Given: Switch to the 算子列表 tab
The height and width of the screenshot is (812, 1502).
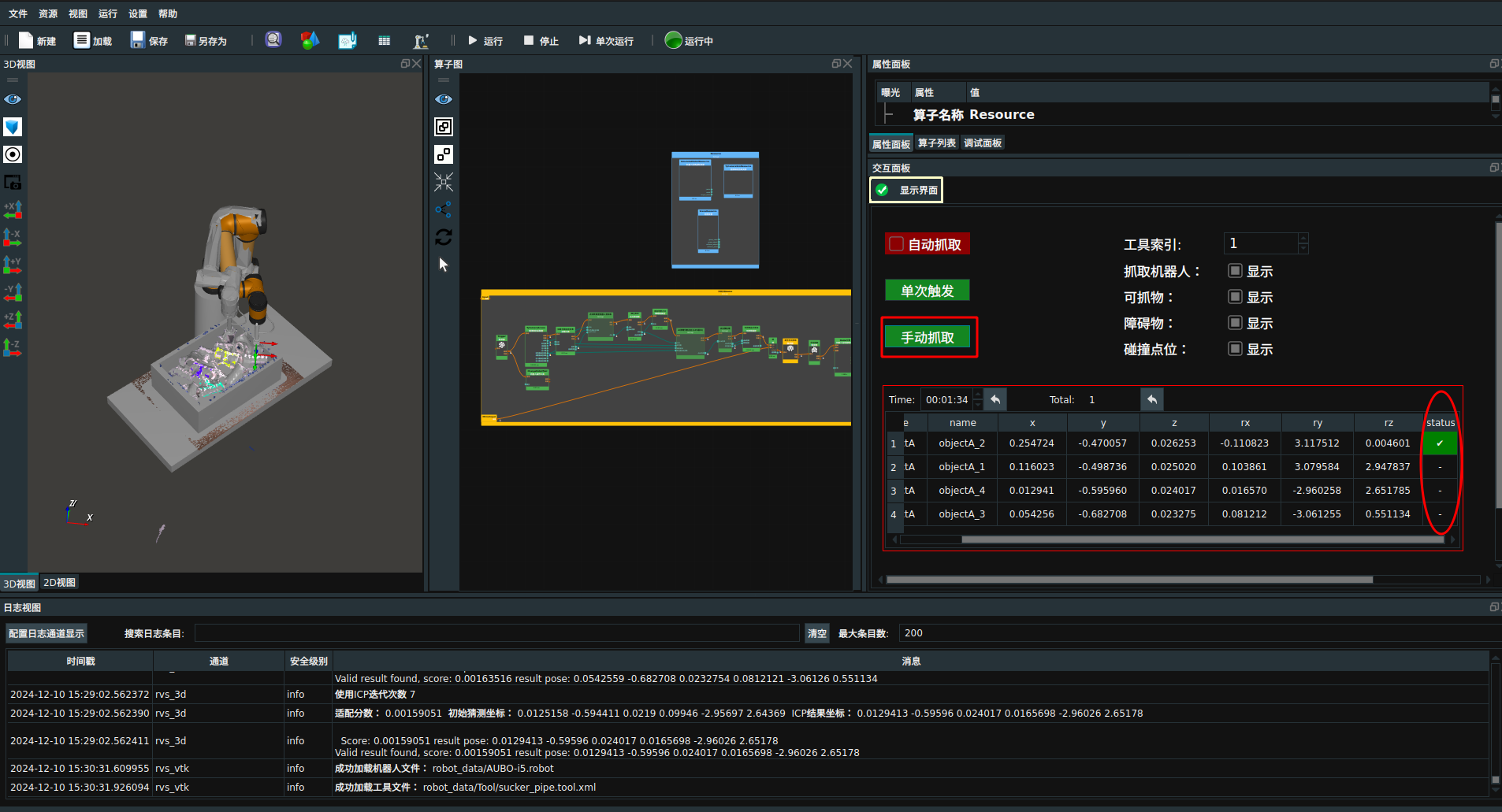Looking at the screenshot, I should pyautogui.click(x=937, y=143).
